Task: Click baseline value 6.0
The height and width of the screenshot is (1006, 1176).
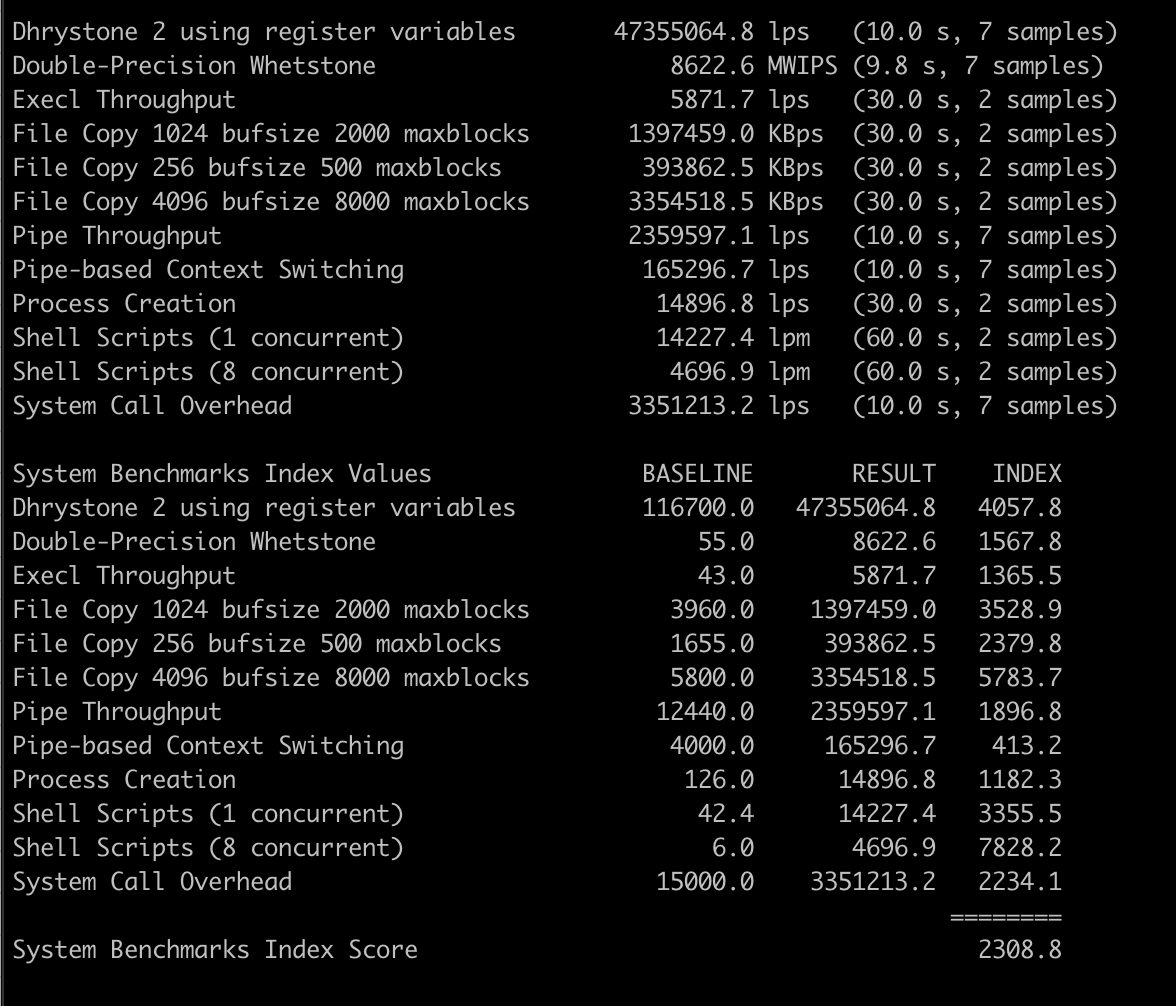Action: point(733,847)
